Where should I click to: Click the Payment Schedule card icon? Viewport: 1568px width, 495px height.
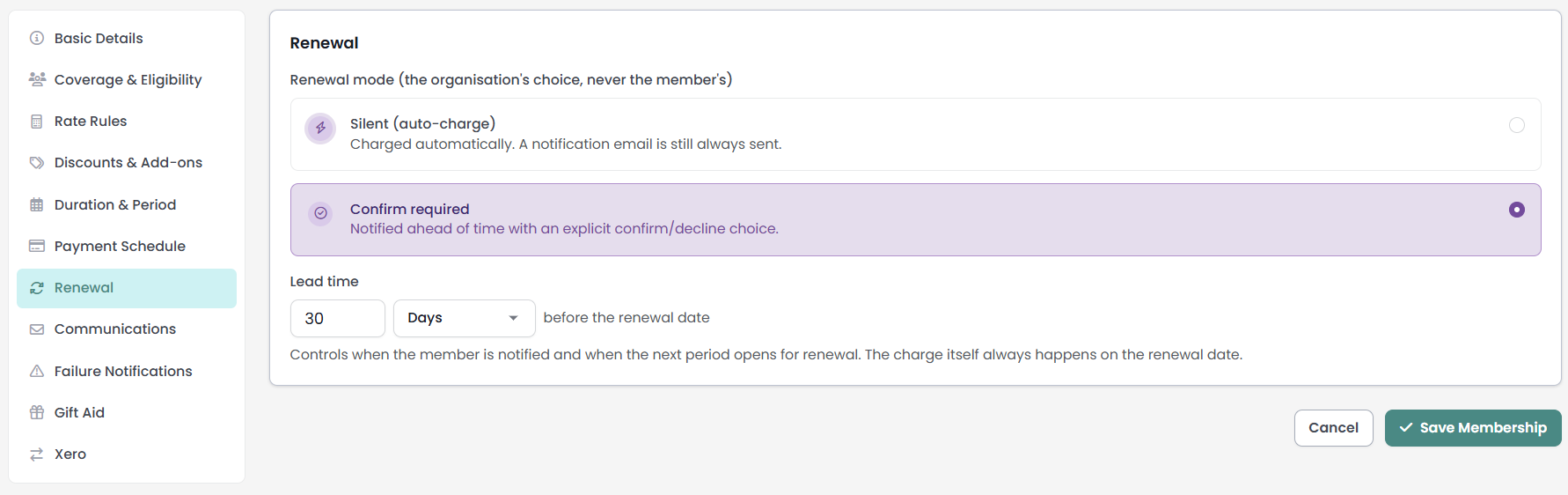coord(37,246)
